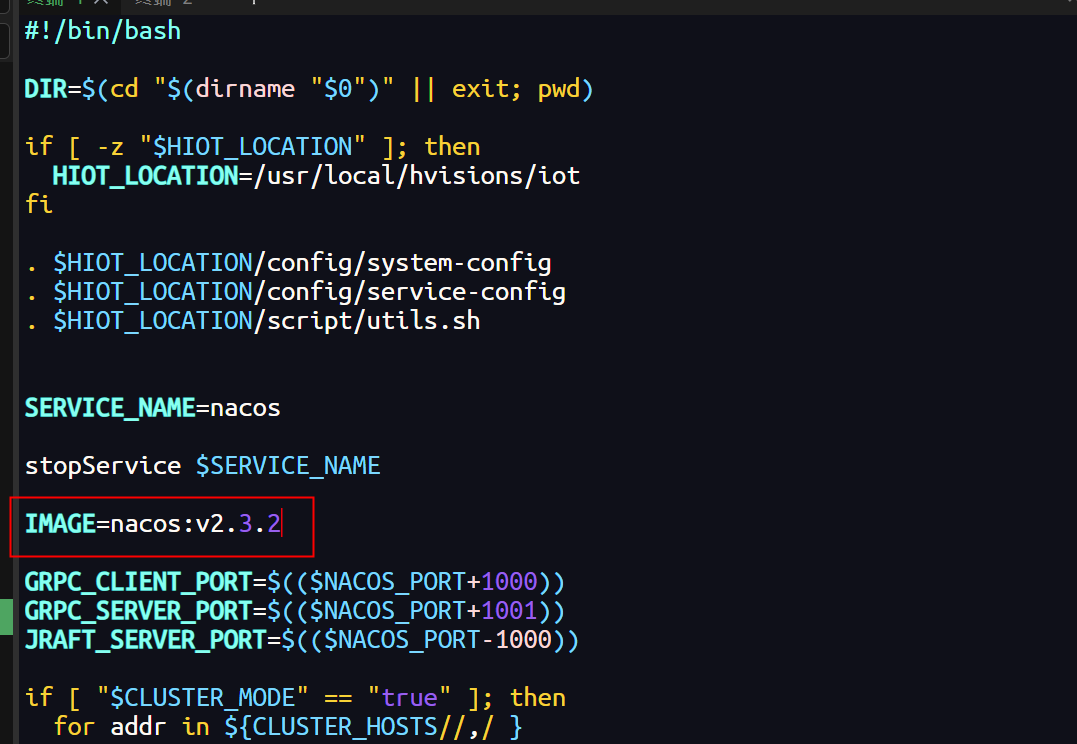Screen dimensions: 1077x744
Task: Click 'exit;' on the DIR line
Action: (486, 89)
